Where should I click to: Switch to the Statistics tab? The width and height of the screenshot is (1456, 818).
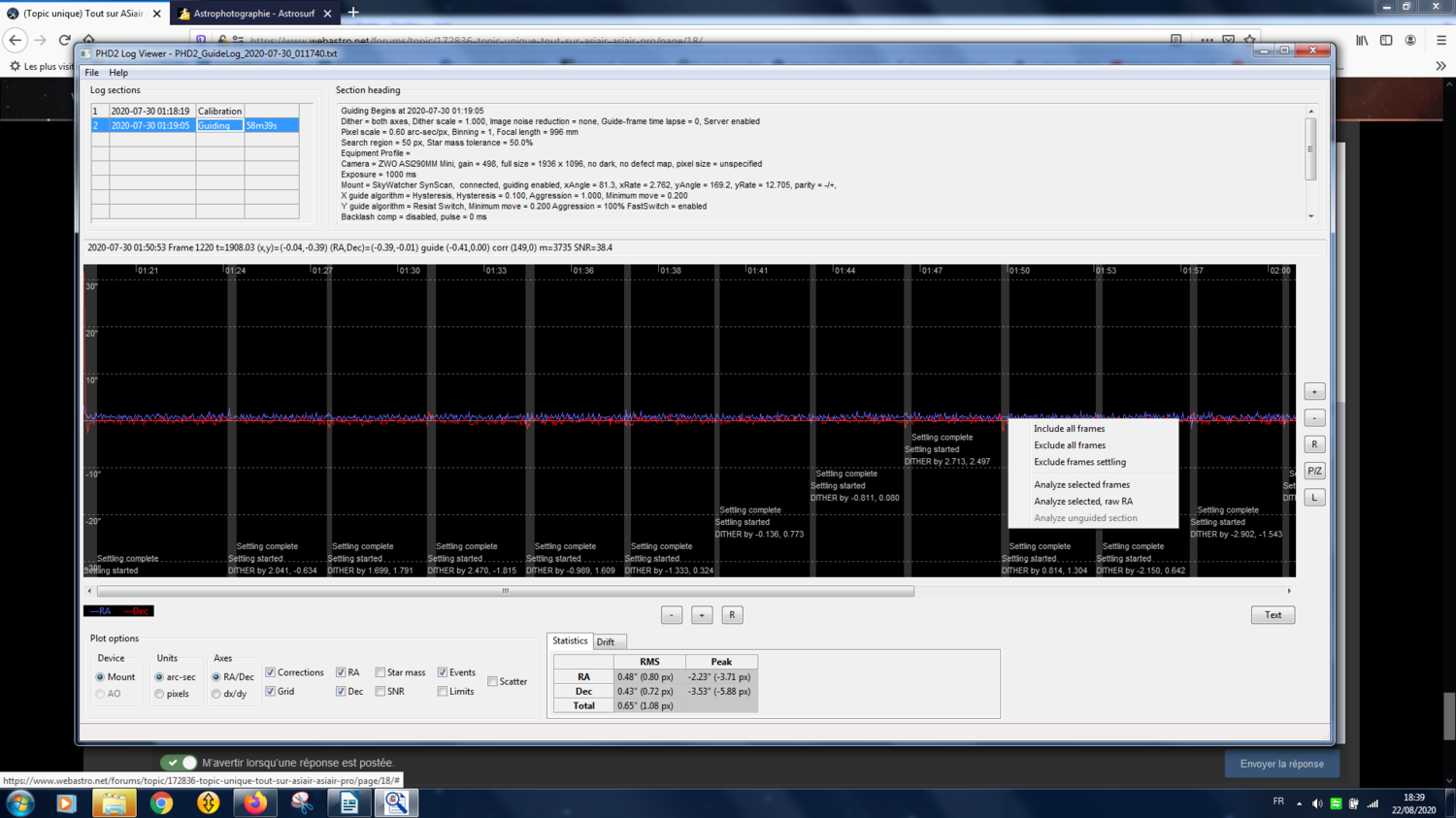[x=570, y=641]
